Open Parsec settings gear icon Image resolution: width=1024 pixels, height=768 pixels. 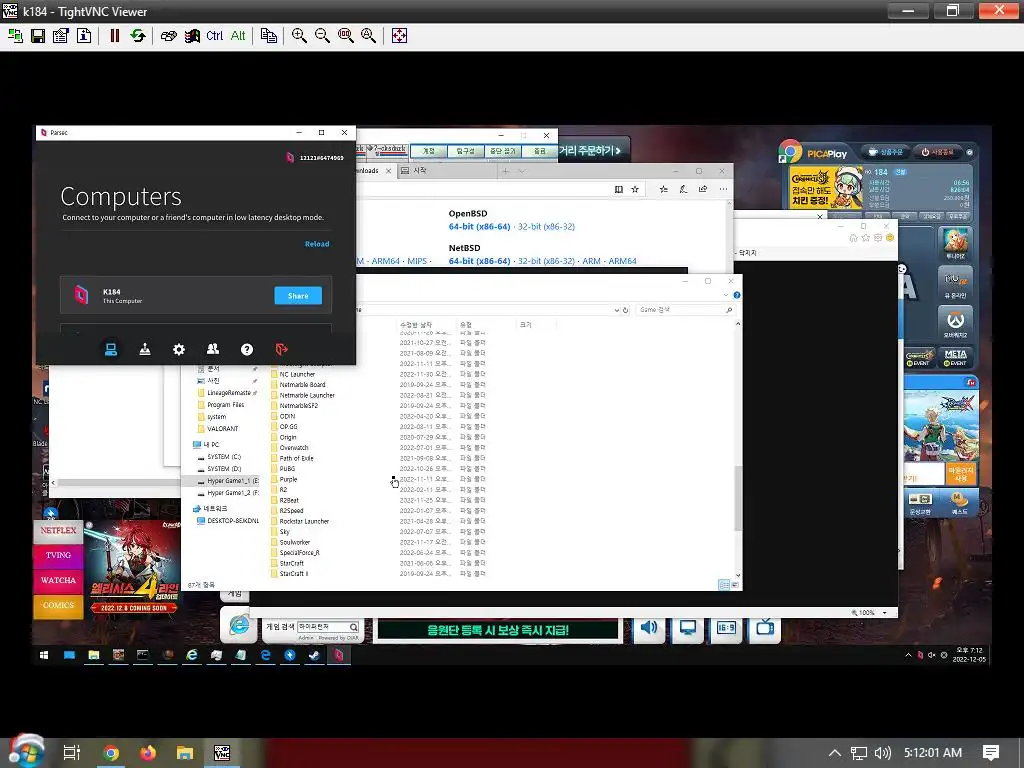coord(179,349)
